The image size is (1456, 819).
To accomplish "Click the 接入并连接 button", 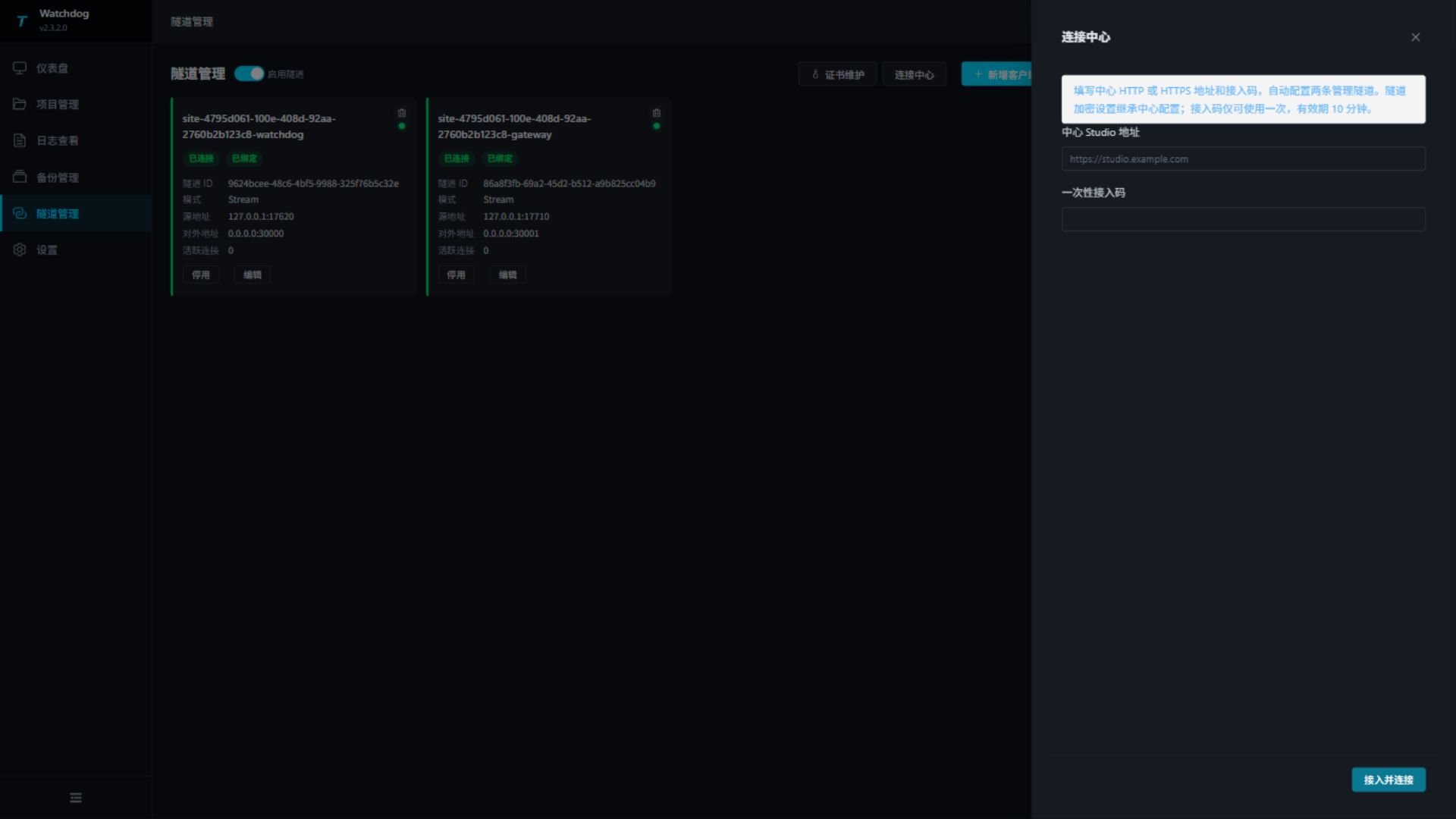I will click(1389, 780).
